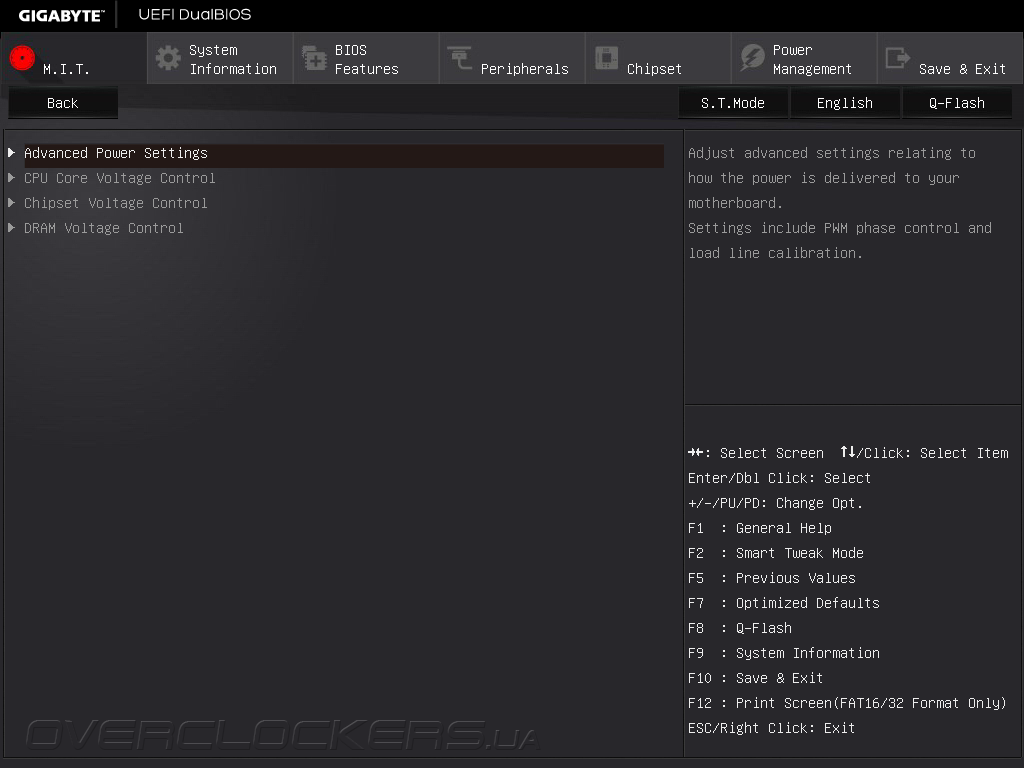Click the Peripherals connector icon
Screen dimensions: 1024x768
460,58
